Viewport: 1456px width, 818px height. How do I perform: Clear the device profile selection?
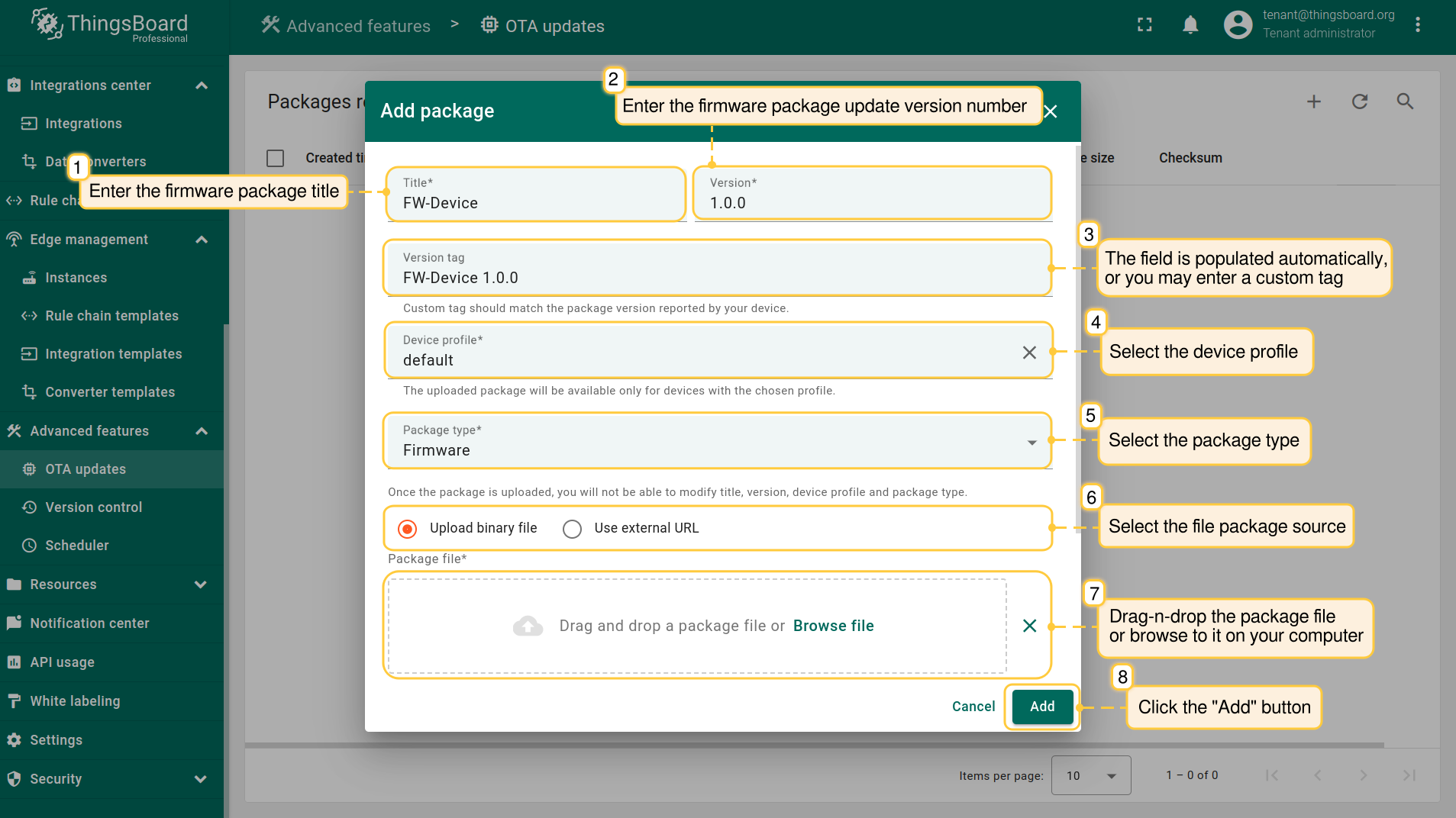click(x=1029, y=353)
